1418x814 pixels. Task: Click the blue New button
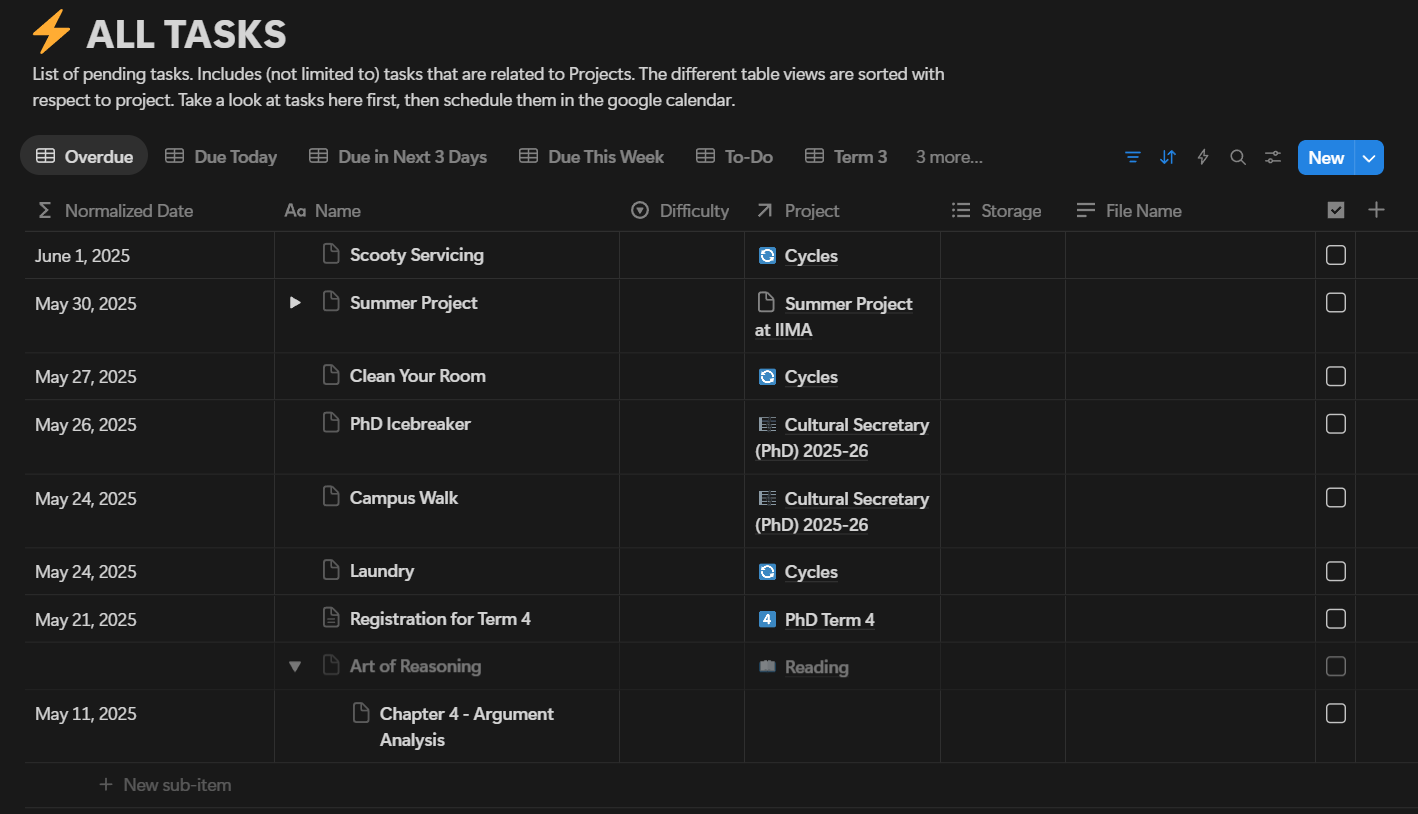[1325, 158]
